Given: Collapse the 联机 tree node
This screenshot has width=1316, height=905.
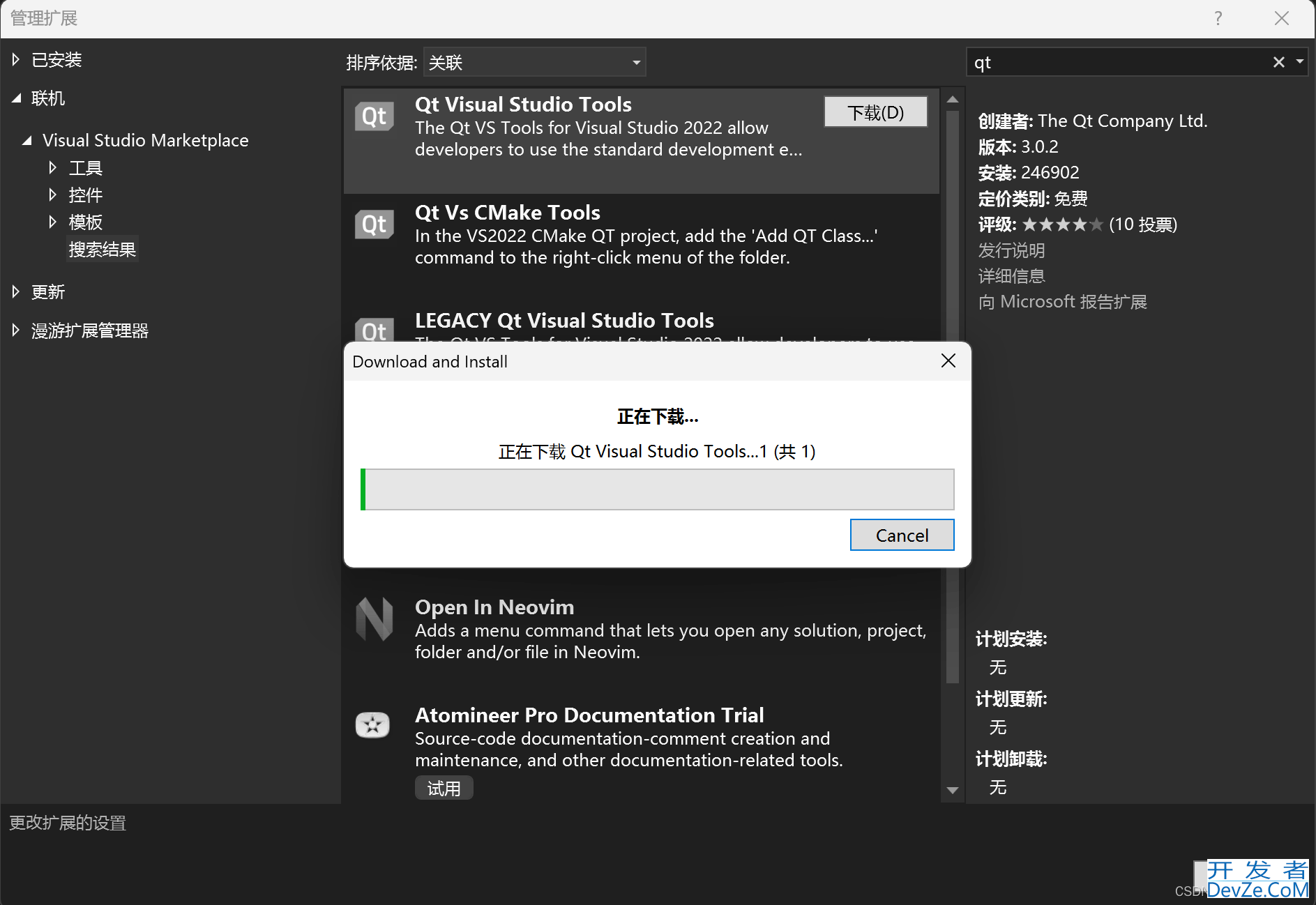Looking at the screenshot, I should click(x=16, y=98).
